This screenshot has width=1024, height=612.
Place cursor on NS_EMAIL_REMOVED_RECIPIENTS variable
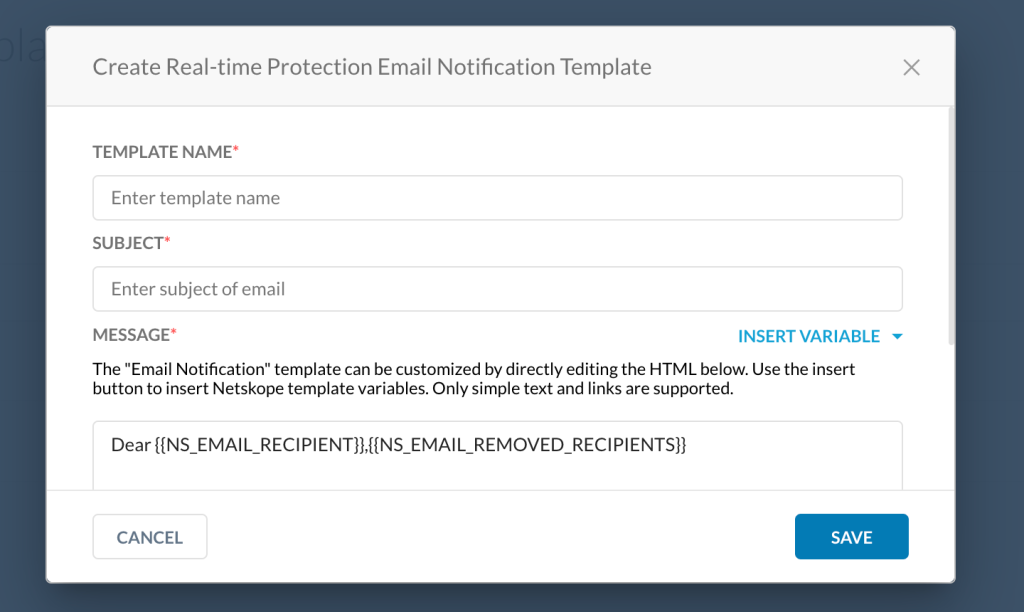[527, 445]
